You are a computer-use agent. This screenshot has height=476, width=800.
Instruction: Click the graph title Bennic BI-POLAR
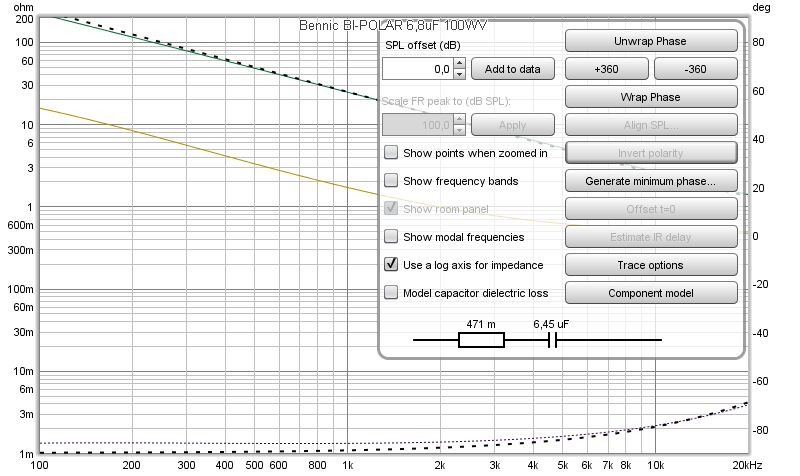click(x=392, y=25)
